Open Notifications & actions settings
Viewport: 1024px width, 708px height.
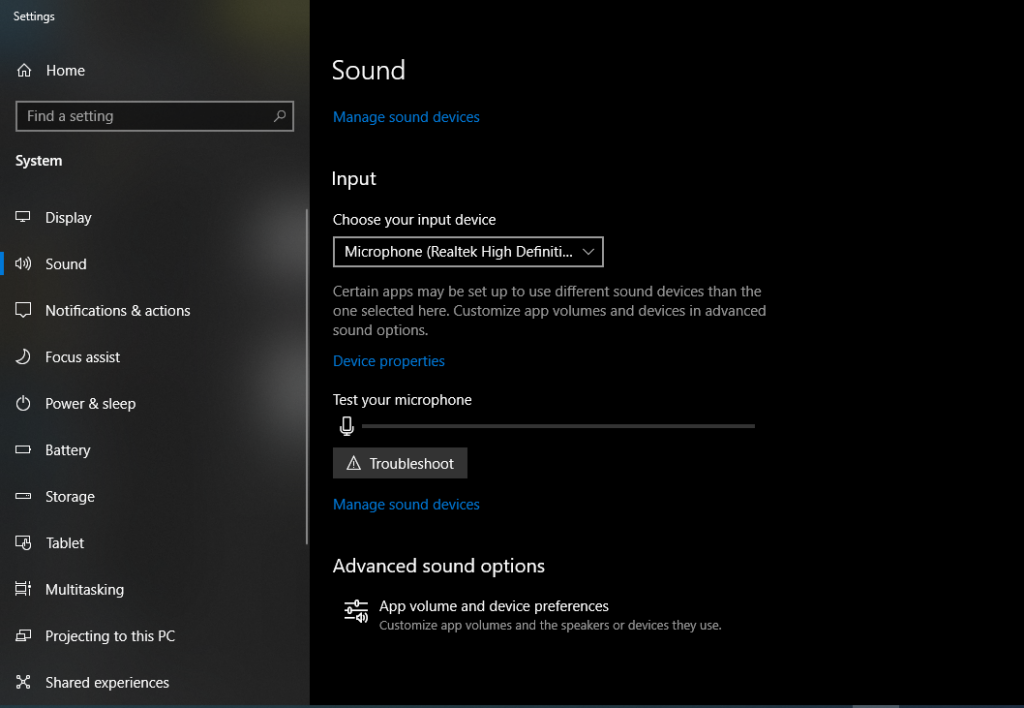pos(117,311)
